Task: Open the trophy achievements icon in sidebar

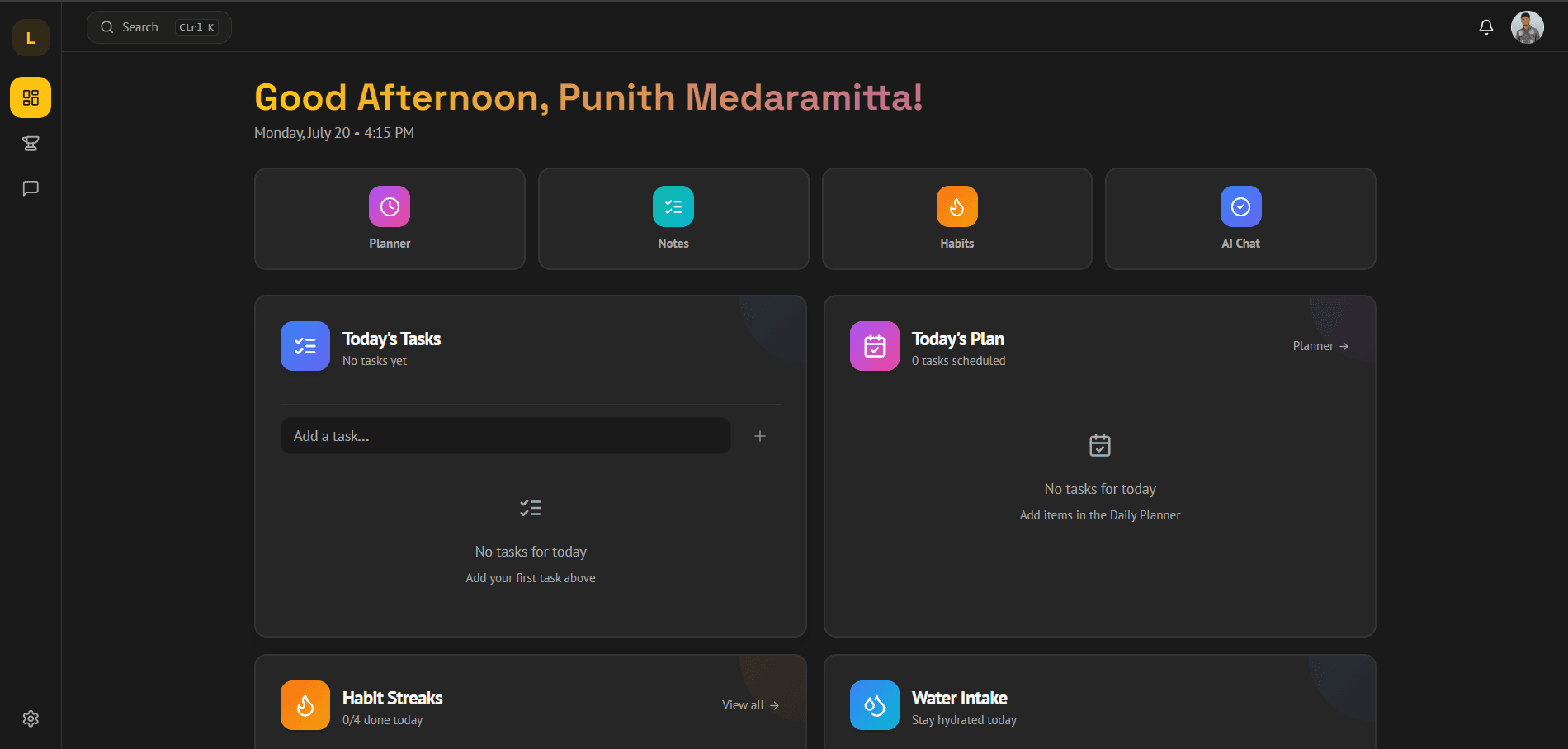Action: tap(31, 144)
